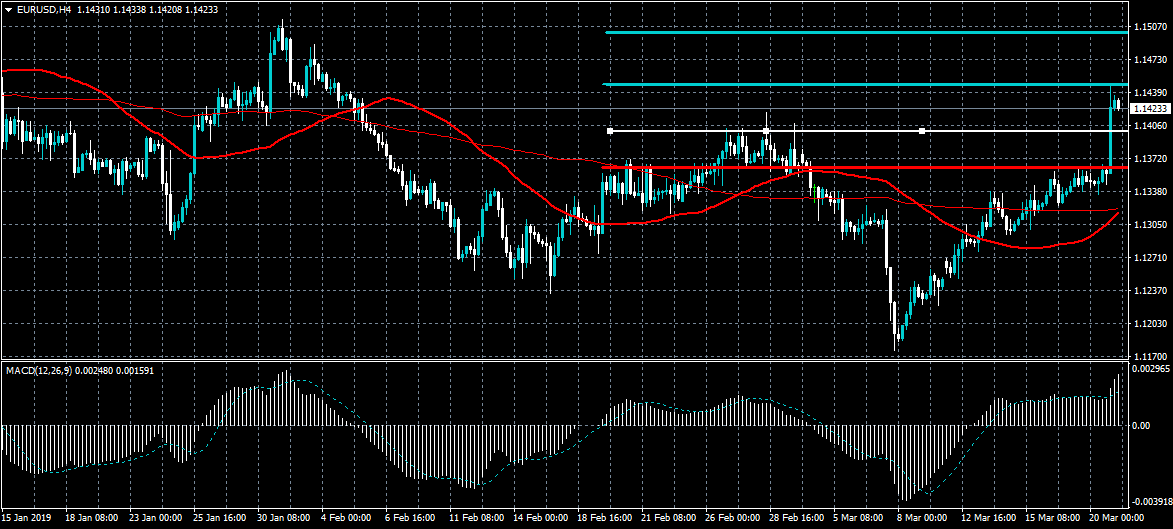Click the EURUSD,H4 chart title
This screenshot has width=1173, height=529.
pyautogui.click(x=43, y=9)
